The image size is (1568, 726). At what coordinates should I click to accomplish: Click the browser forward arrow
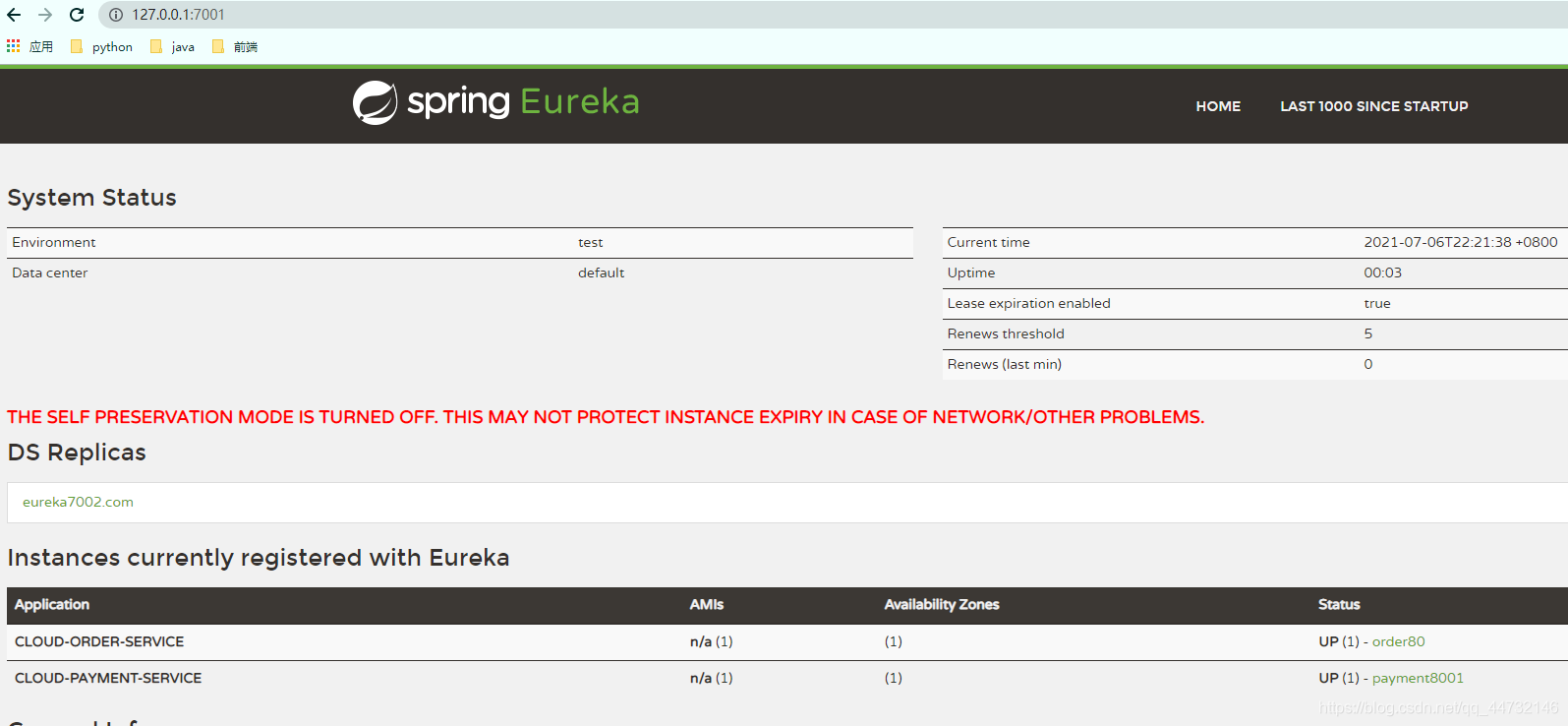click(x=45, y=15)
